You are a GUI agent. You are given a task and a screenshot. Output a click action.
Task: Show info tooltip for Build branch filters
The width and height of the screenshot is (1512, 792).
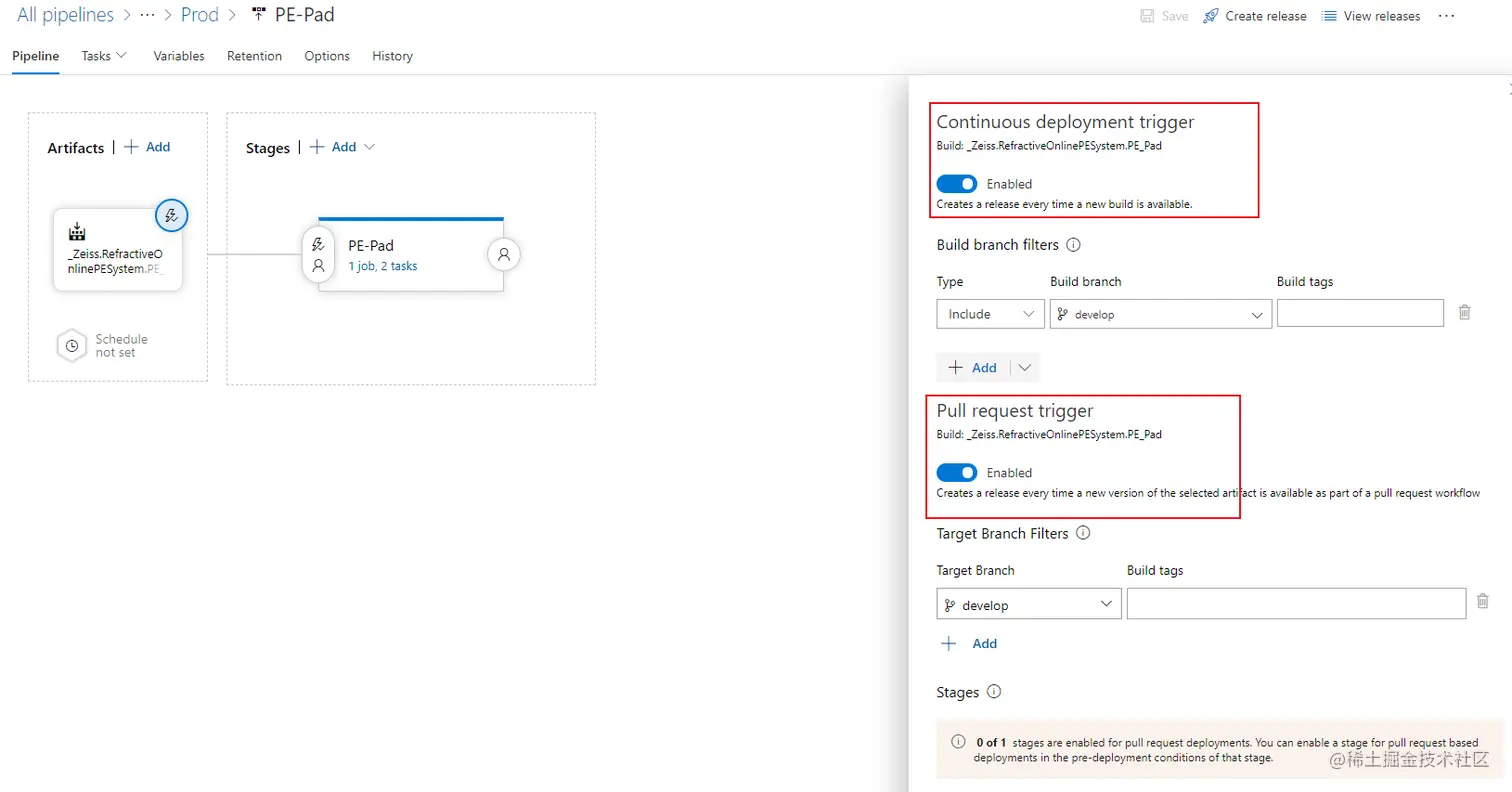[x=1073, y=245]
